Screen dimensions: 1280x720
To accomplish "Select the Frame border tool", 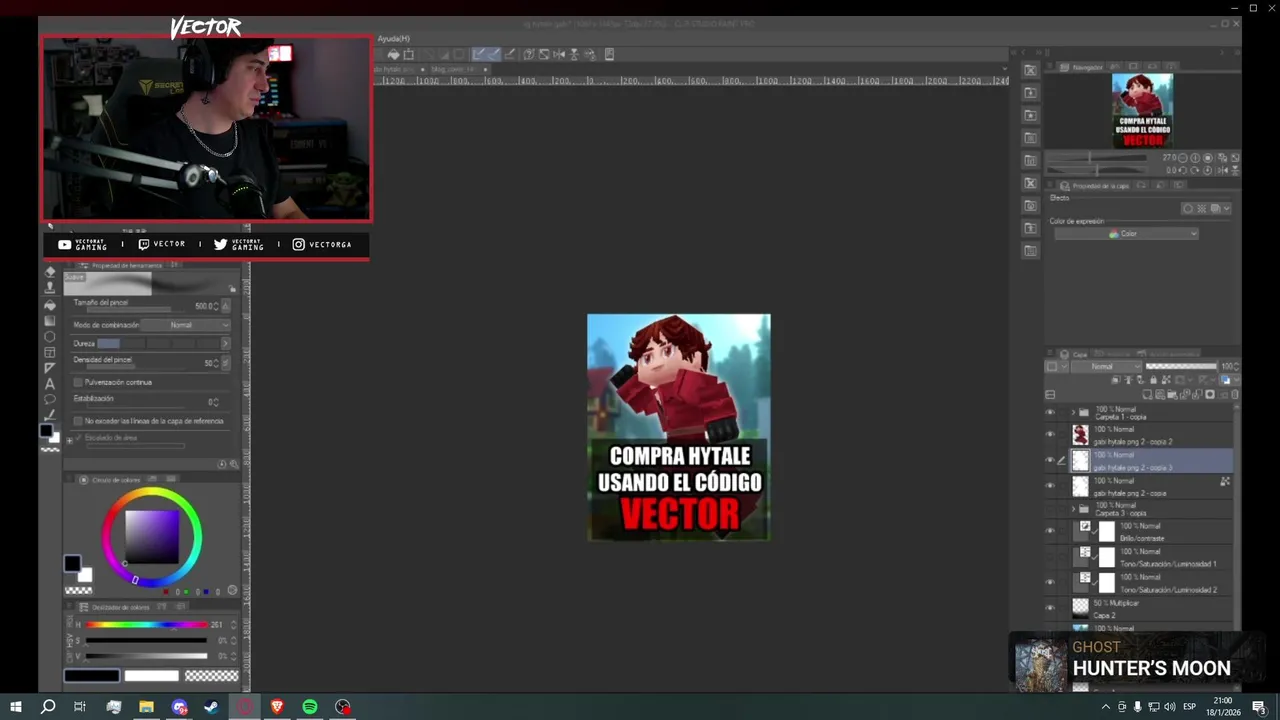I will [x=50, y=352].
